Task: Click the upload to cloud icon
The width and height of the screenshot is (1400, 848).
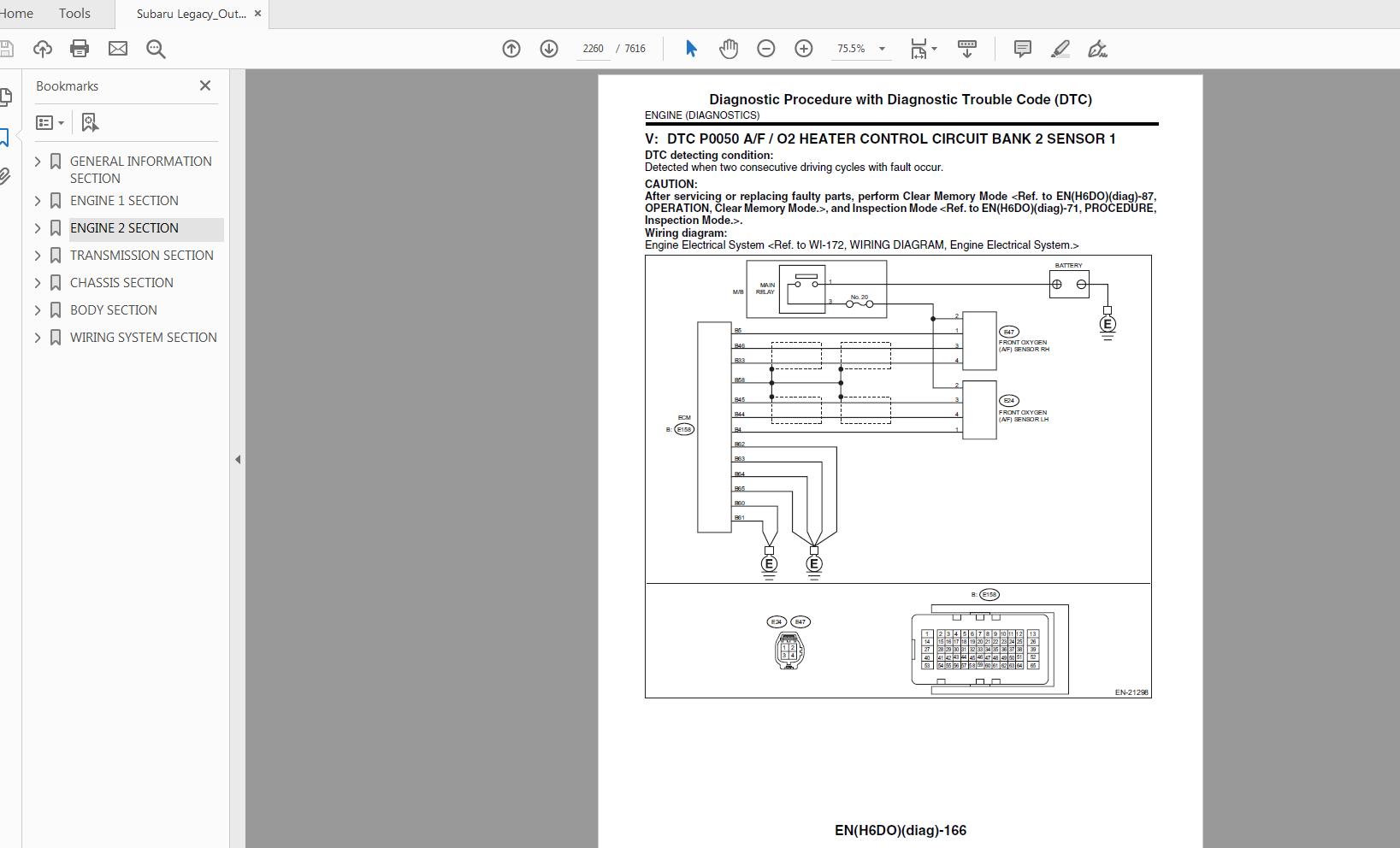Action: point(42,49)
